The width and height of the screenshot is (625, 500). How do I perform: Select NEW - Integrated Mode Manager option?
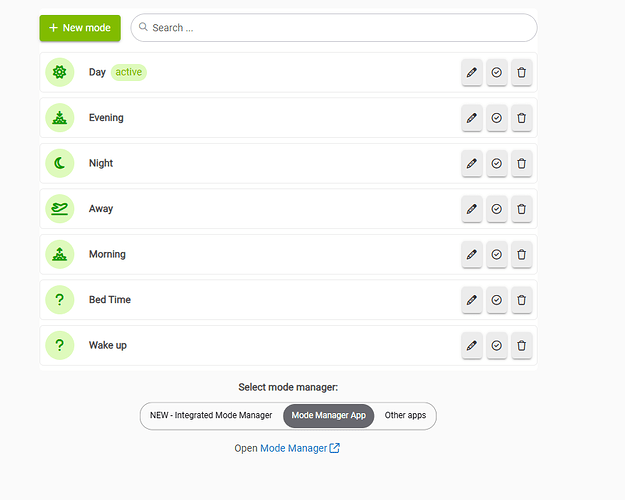211,415
